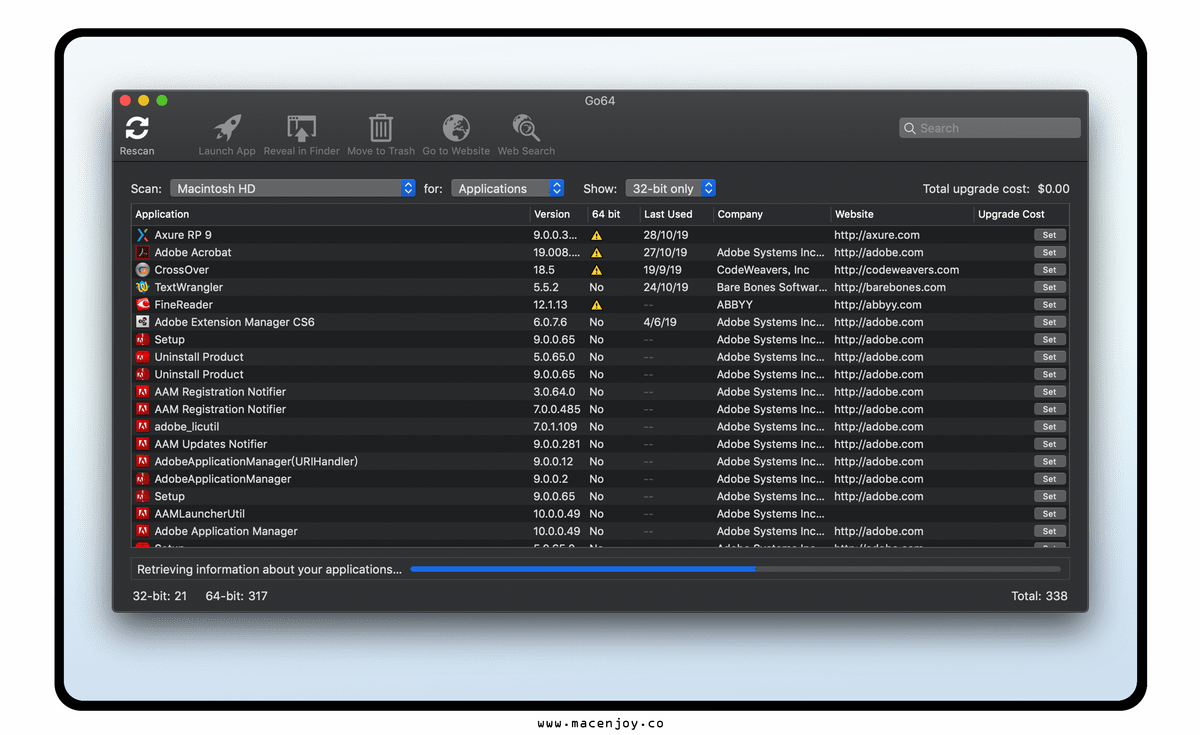Click the '32-bit: 21' status text
This screenshot has width=1200, height=735.
pyautogui.click(x=160, y=596)
